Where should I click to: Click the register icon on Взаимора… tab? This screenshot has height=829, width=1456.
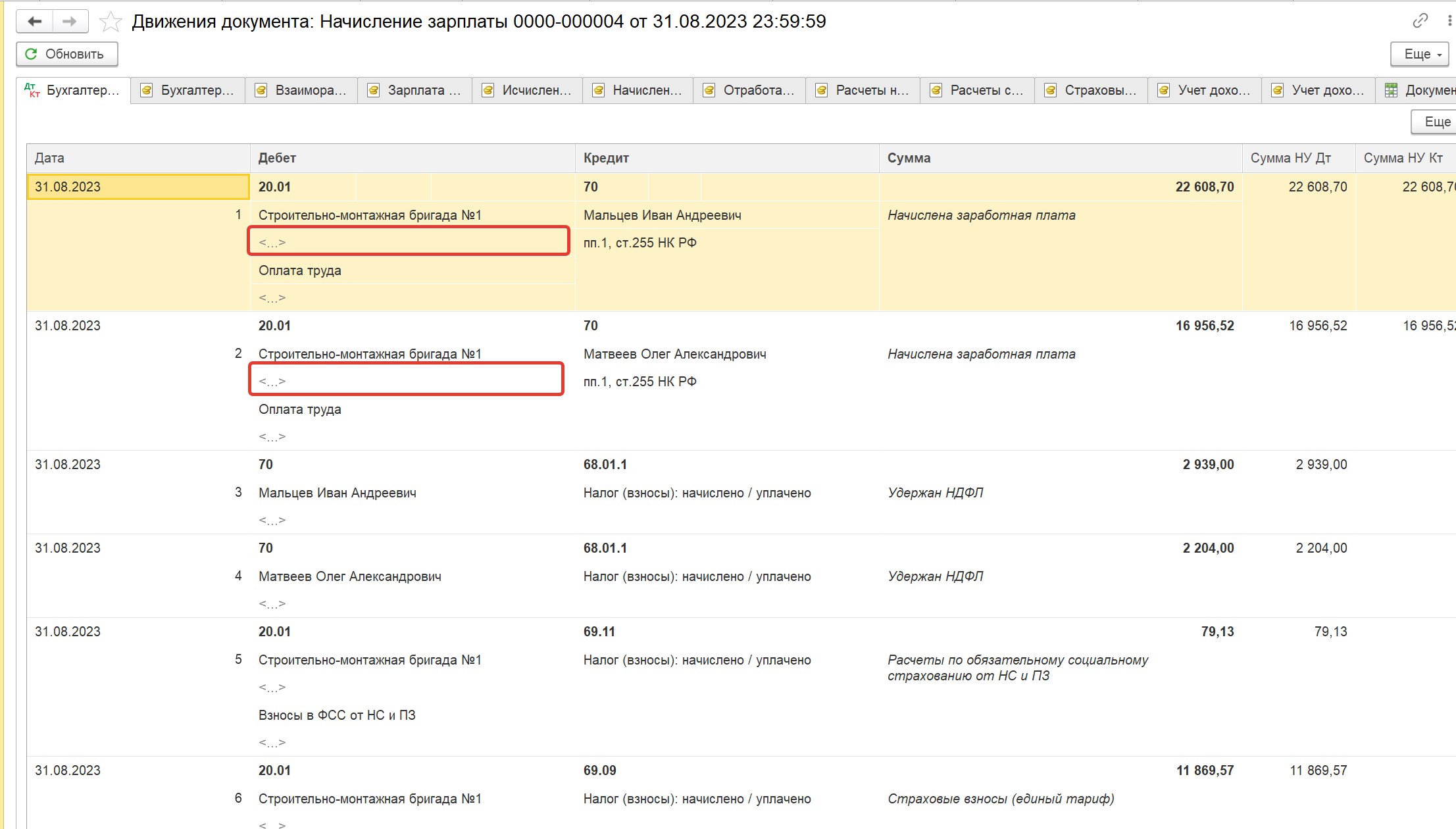pyautogui.click(x=261, y=90)
